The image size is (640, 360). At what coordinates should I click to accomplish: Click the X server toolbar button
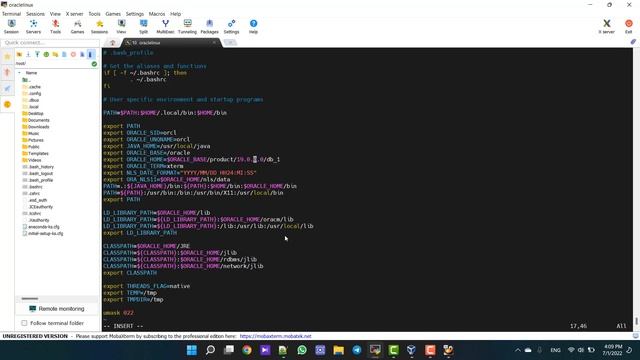(x=607, y=27)
